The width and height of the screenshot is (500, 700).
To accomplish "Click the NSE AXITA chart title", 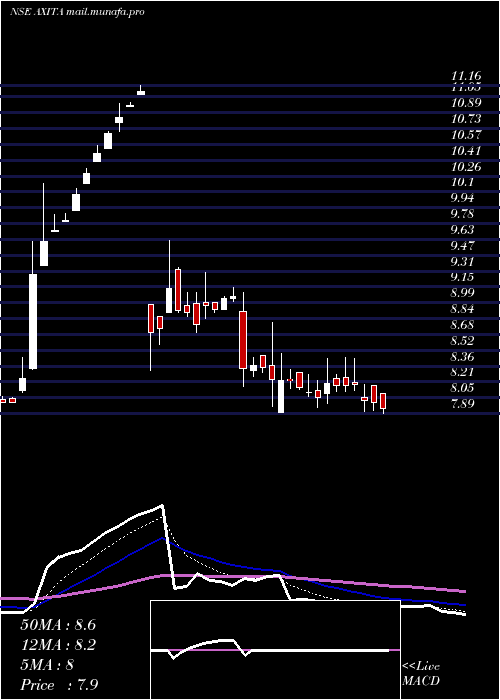I will click(x=77, y=12).
